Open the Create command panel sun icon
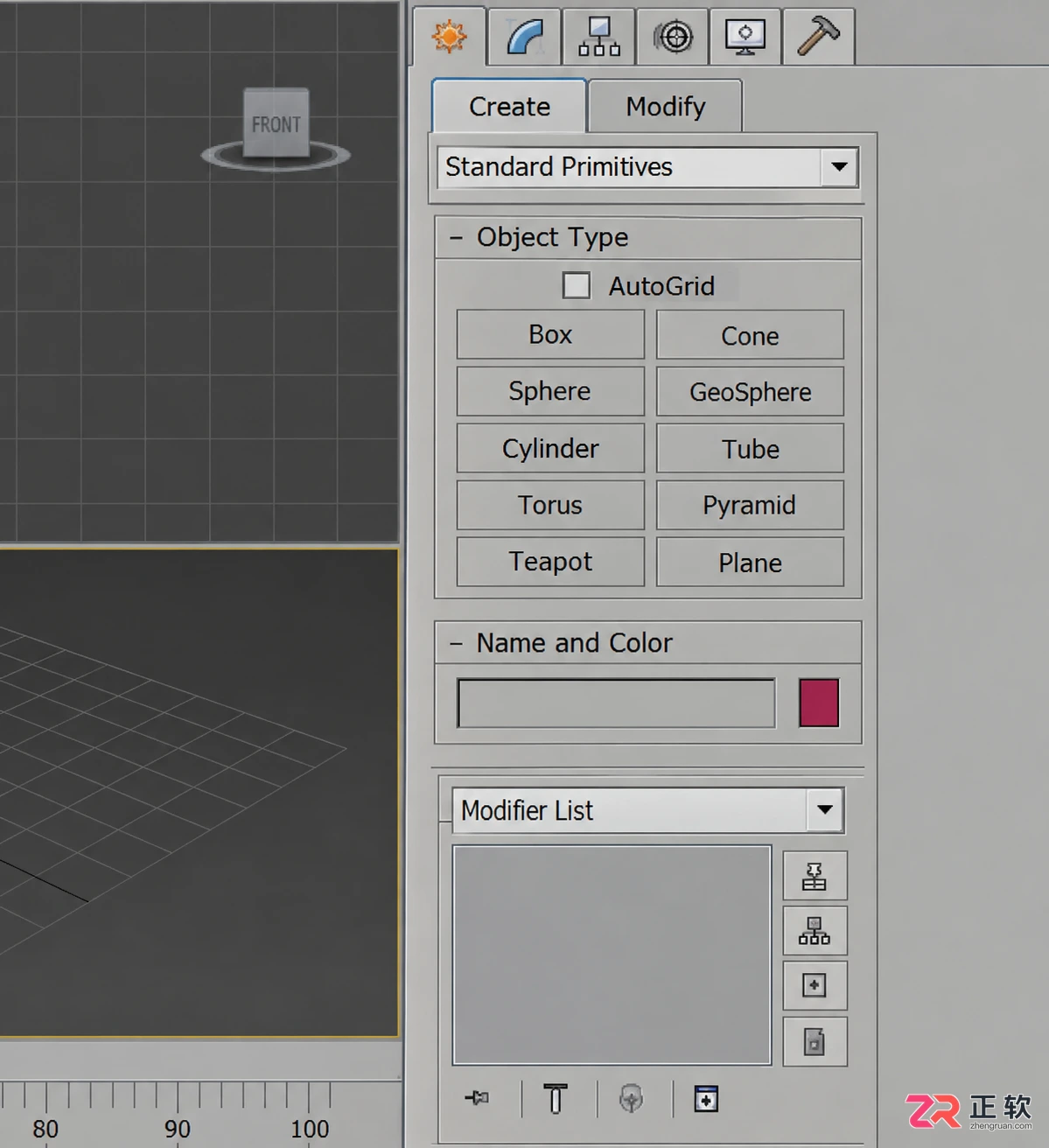 pos(450,37)
